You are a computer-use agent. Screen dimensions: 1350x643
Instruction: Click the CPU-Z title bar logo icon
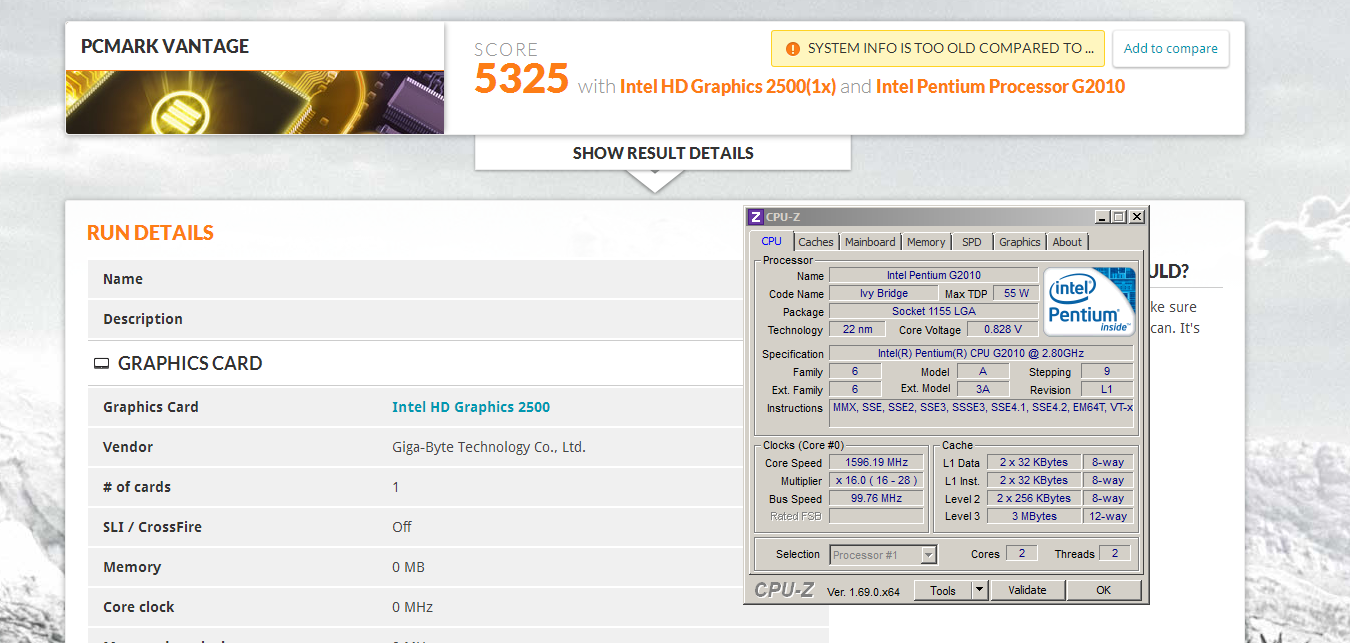point(756,216)
